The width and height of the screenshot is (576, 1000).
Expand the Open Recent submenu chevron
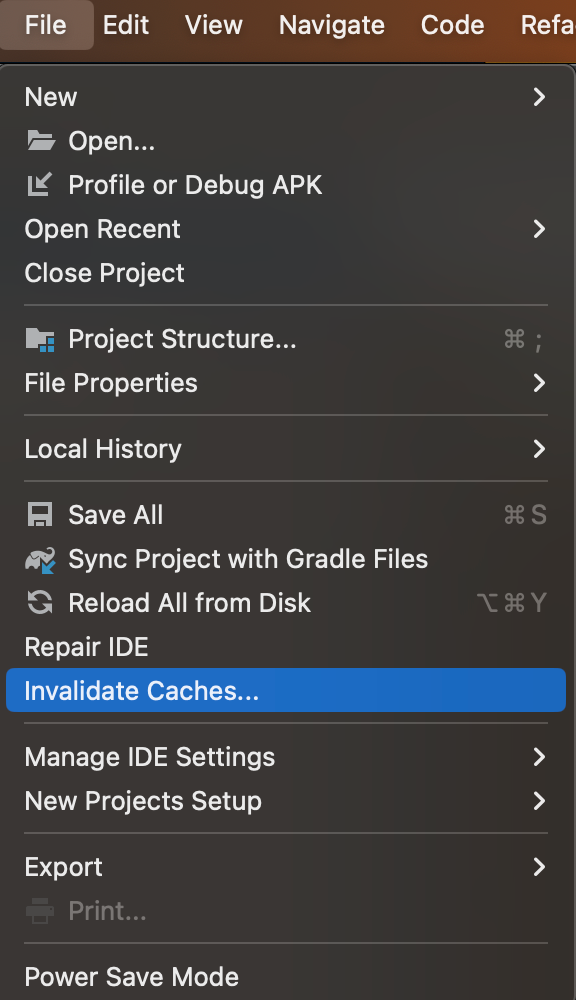click(x=539, y=229)
